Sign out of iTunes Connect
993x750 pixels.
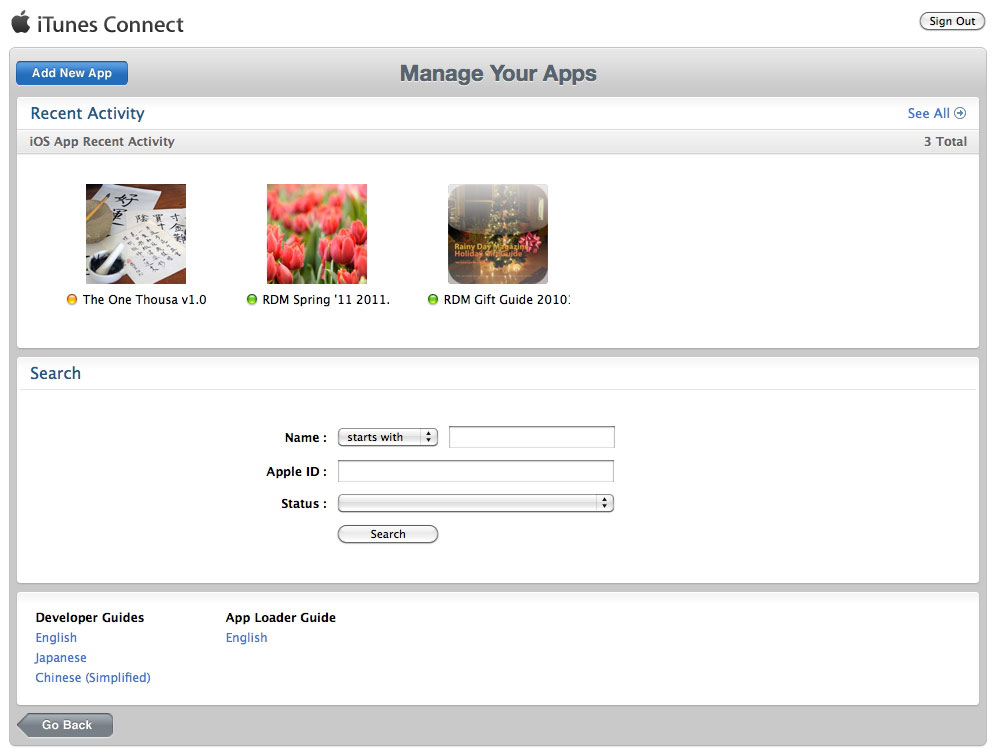coord(952,22)
